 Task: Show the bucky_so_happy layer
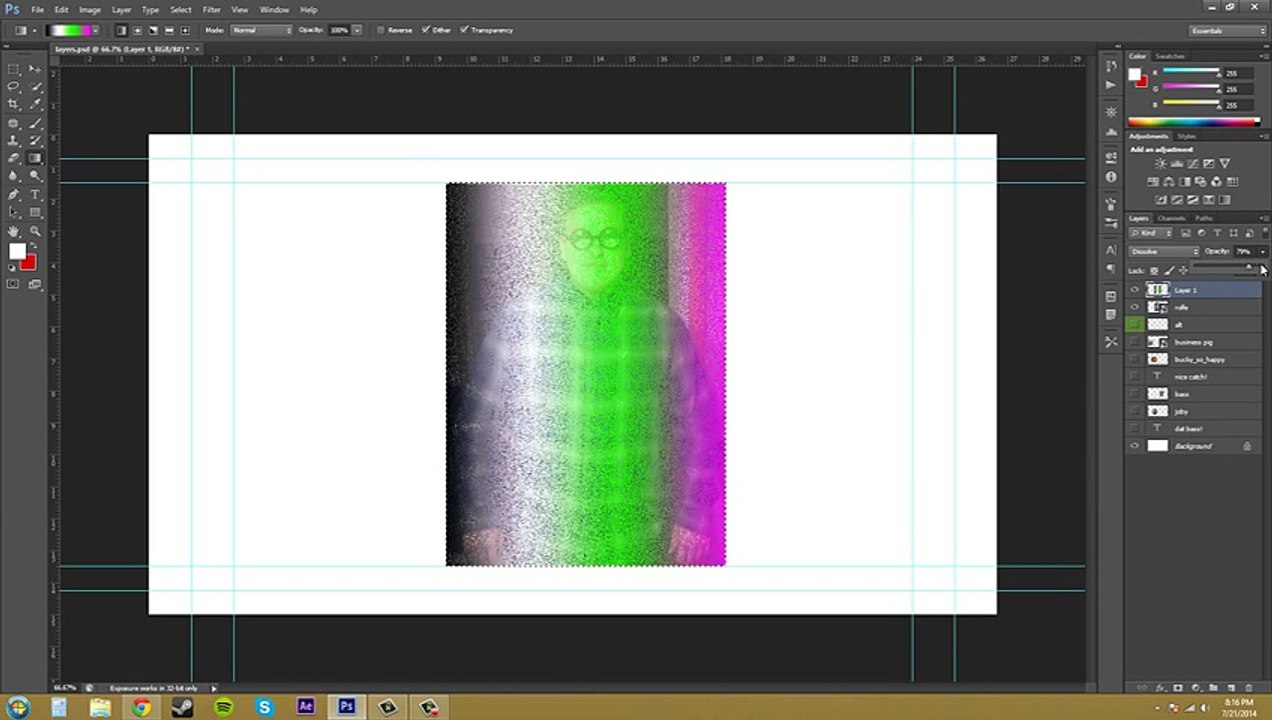click(x=1135, y=359)
